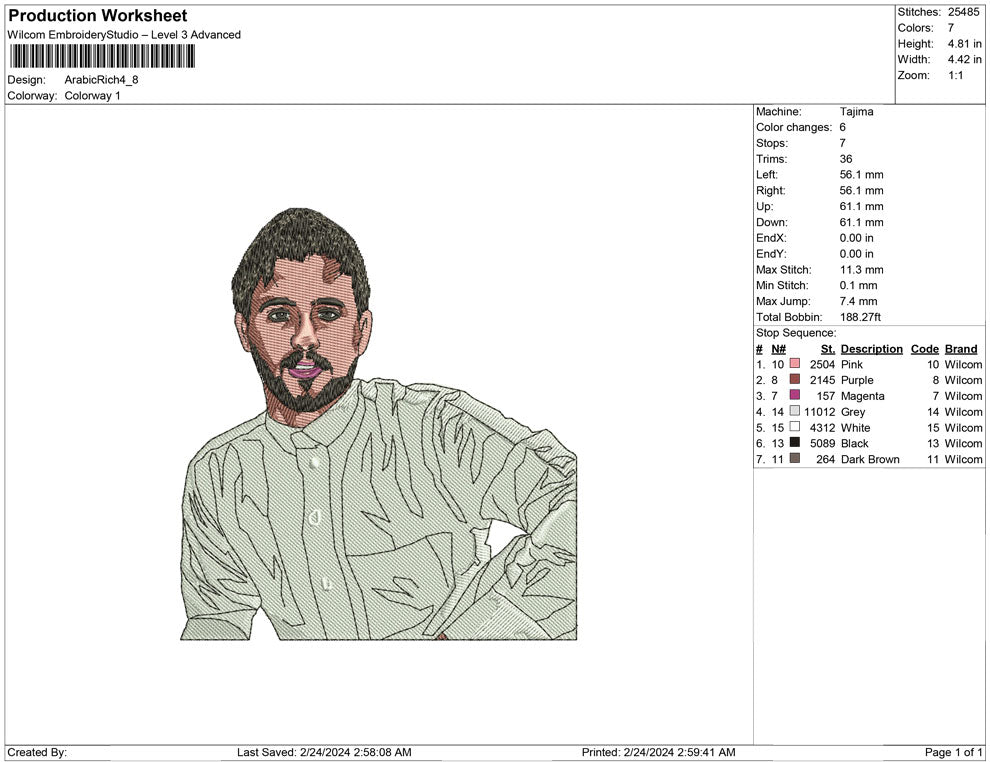Pick the Magenta thread color swatch
990x762 pixels.
tap(795, 396)
